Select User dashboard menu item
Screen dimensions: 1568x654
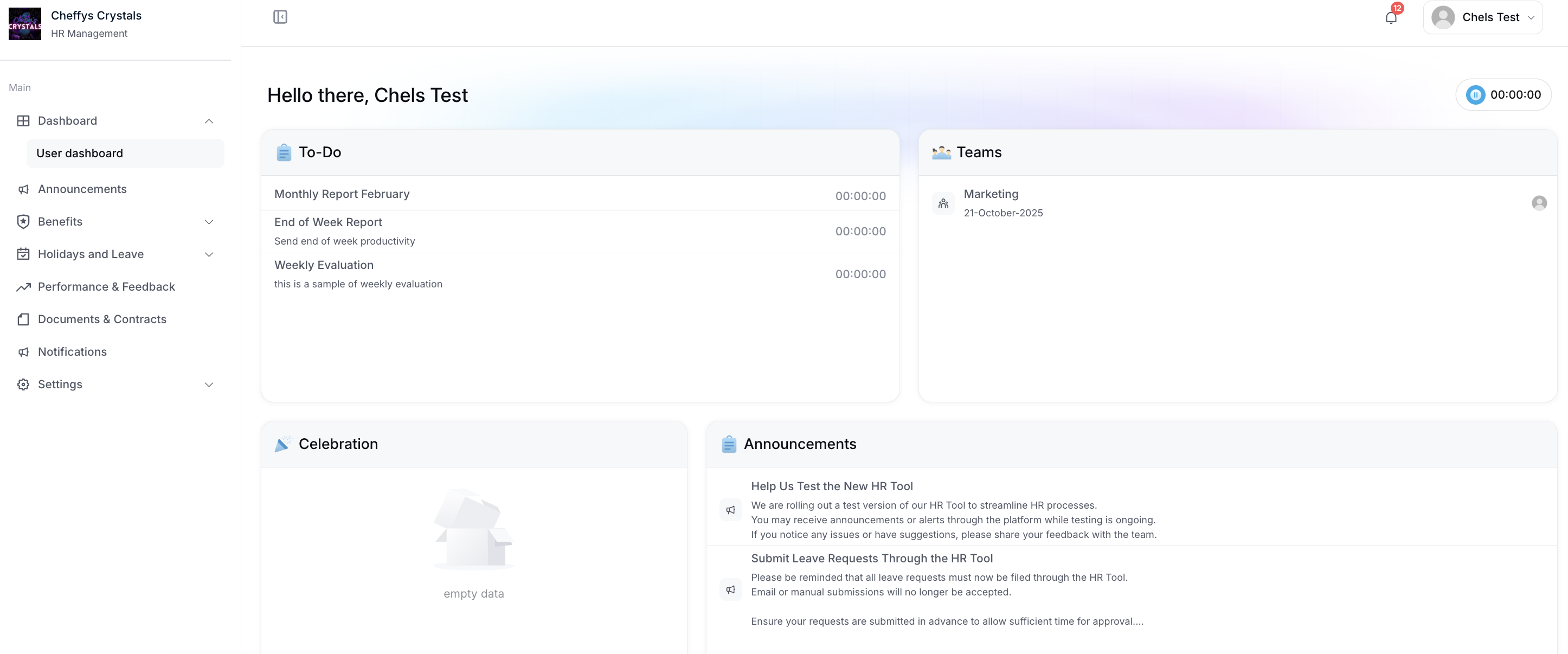tap(80, 153)
